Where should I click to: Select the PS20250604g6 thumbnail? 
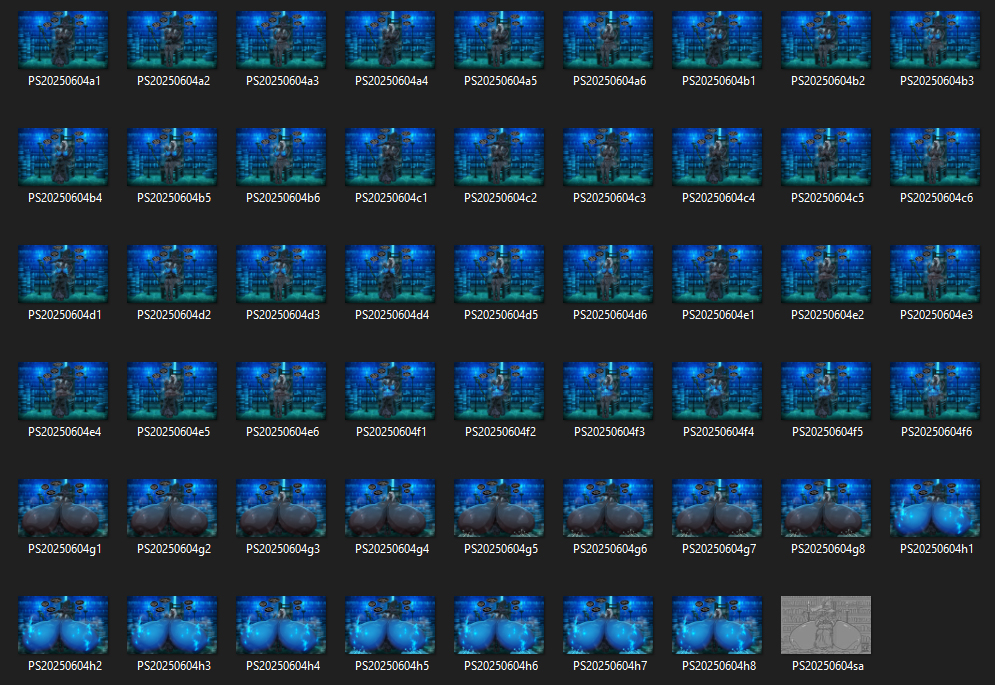[x=609, y=508]
